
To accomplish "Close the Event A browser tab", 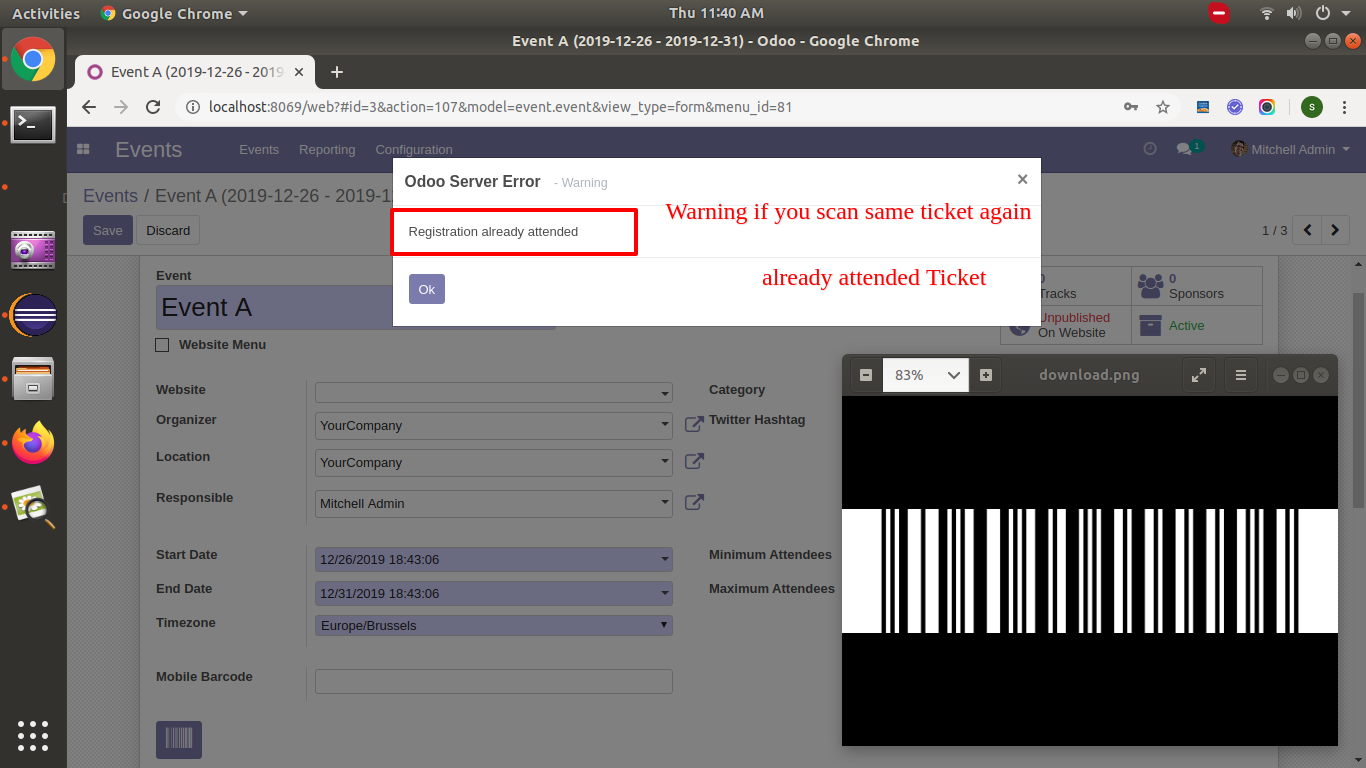I will tap(299, 72).
